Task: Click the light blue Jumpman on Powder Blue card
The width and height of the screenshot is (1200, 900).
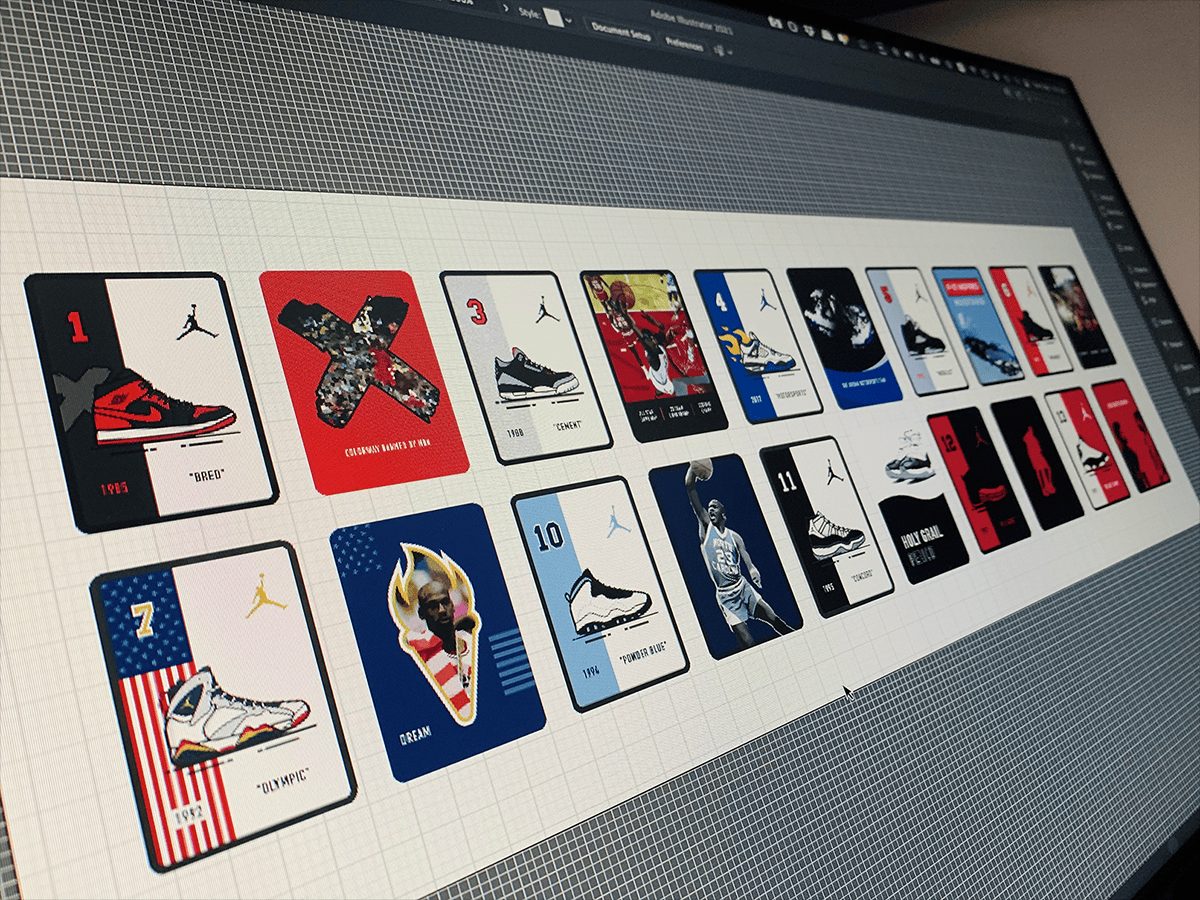Action: 619,520
